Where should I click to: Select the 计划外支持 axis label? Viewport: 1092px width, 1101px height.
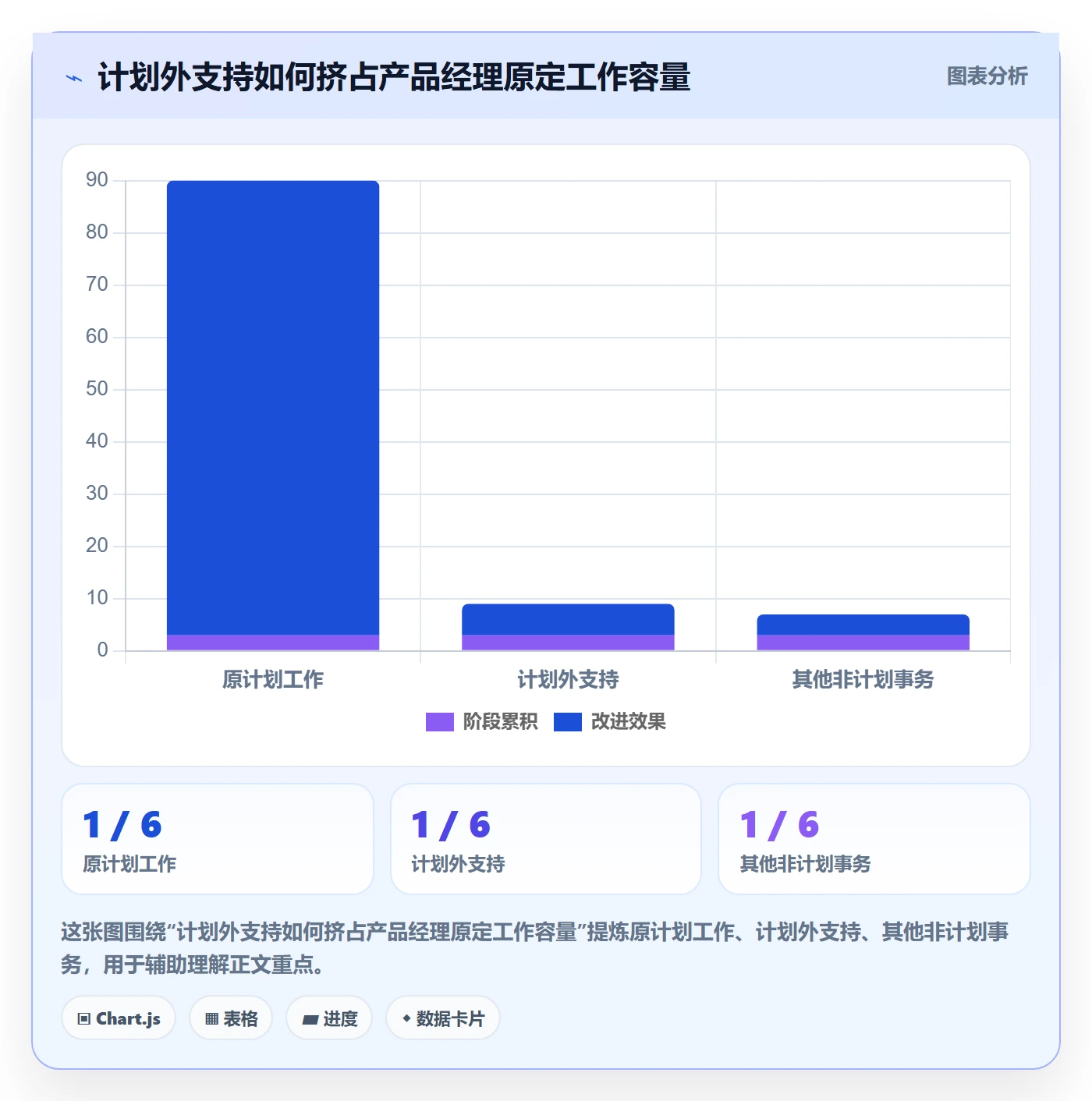coord(568,680)
